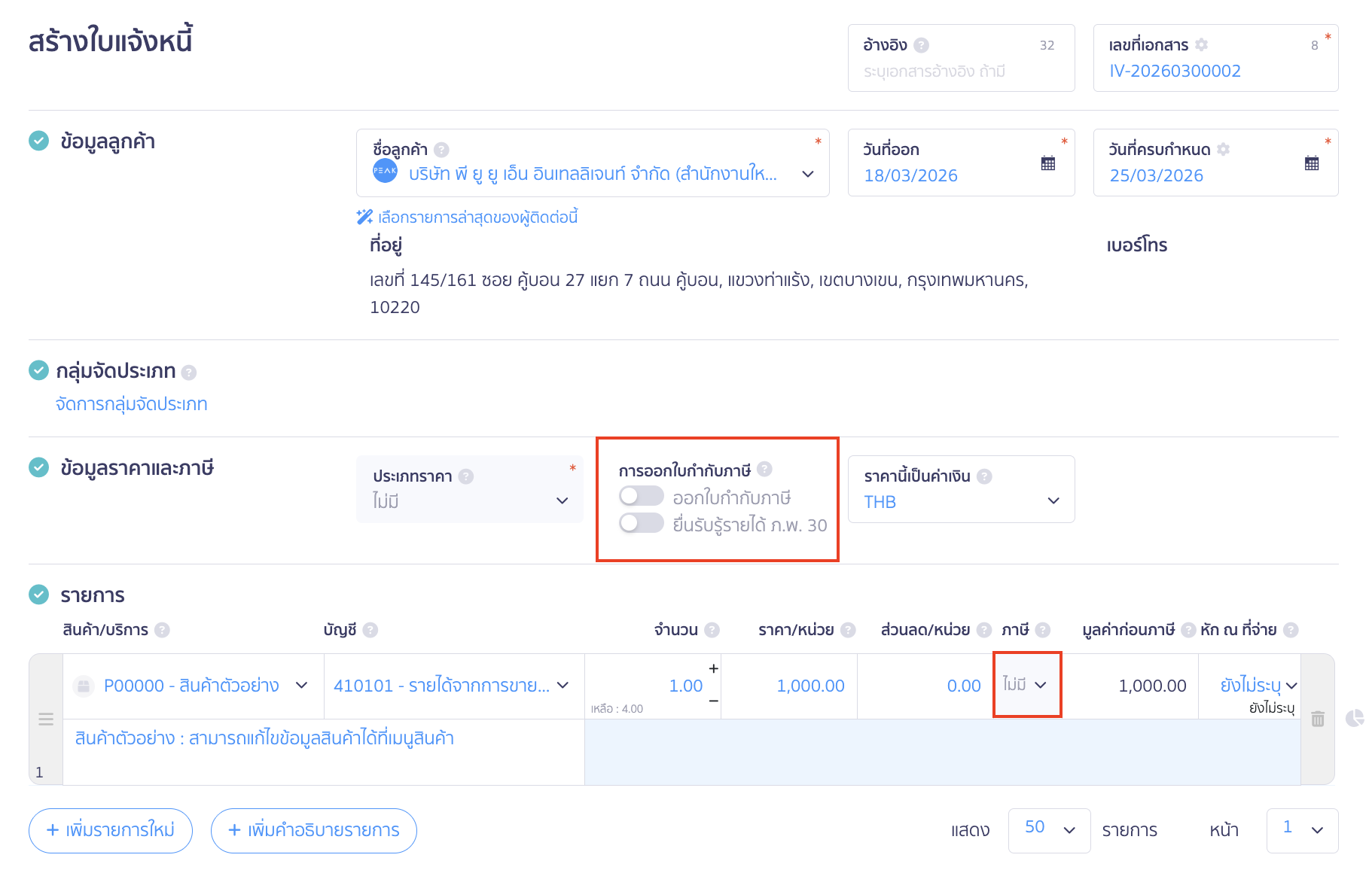Toggle ยื่นรับรู้รายได้ ภ.พ. 30 switch

[x=641, y=523]
